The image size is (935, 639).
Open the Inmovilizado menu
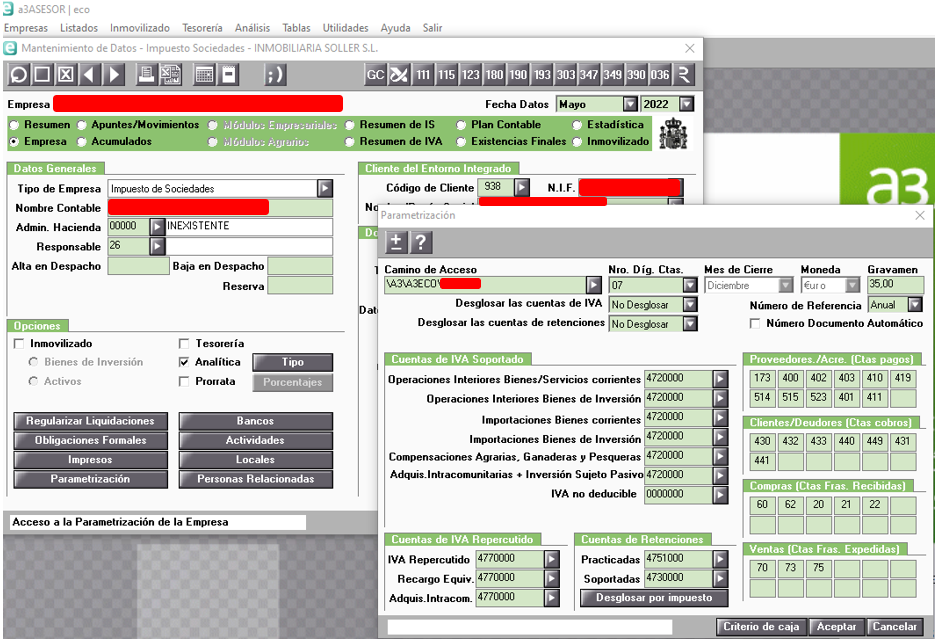point(140,28)
